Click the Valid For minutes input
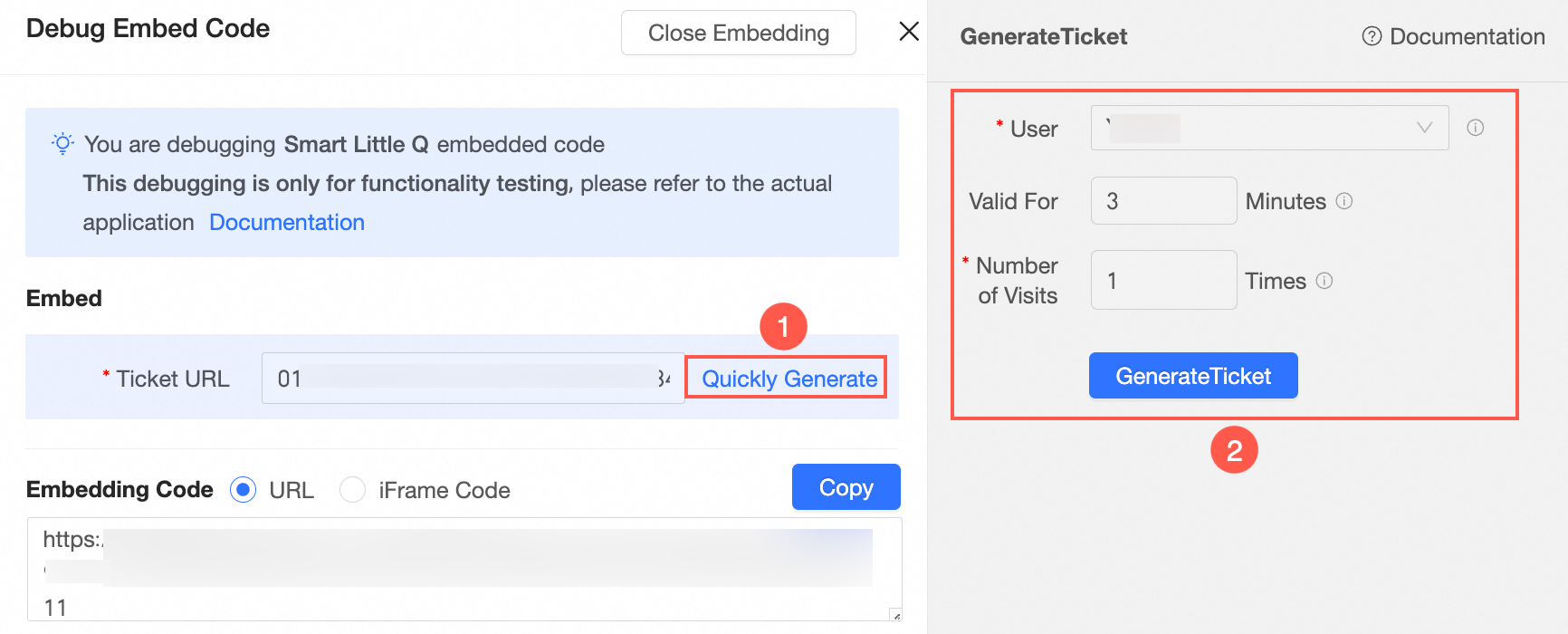The height and width of the screenshot is (634, 1568). pos(1163,201)
